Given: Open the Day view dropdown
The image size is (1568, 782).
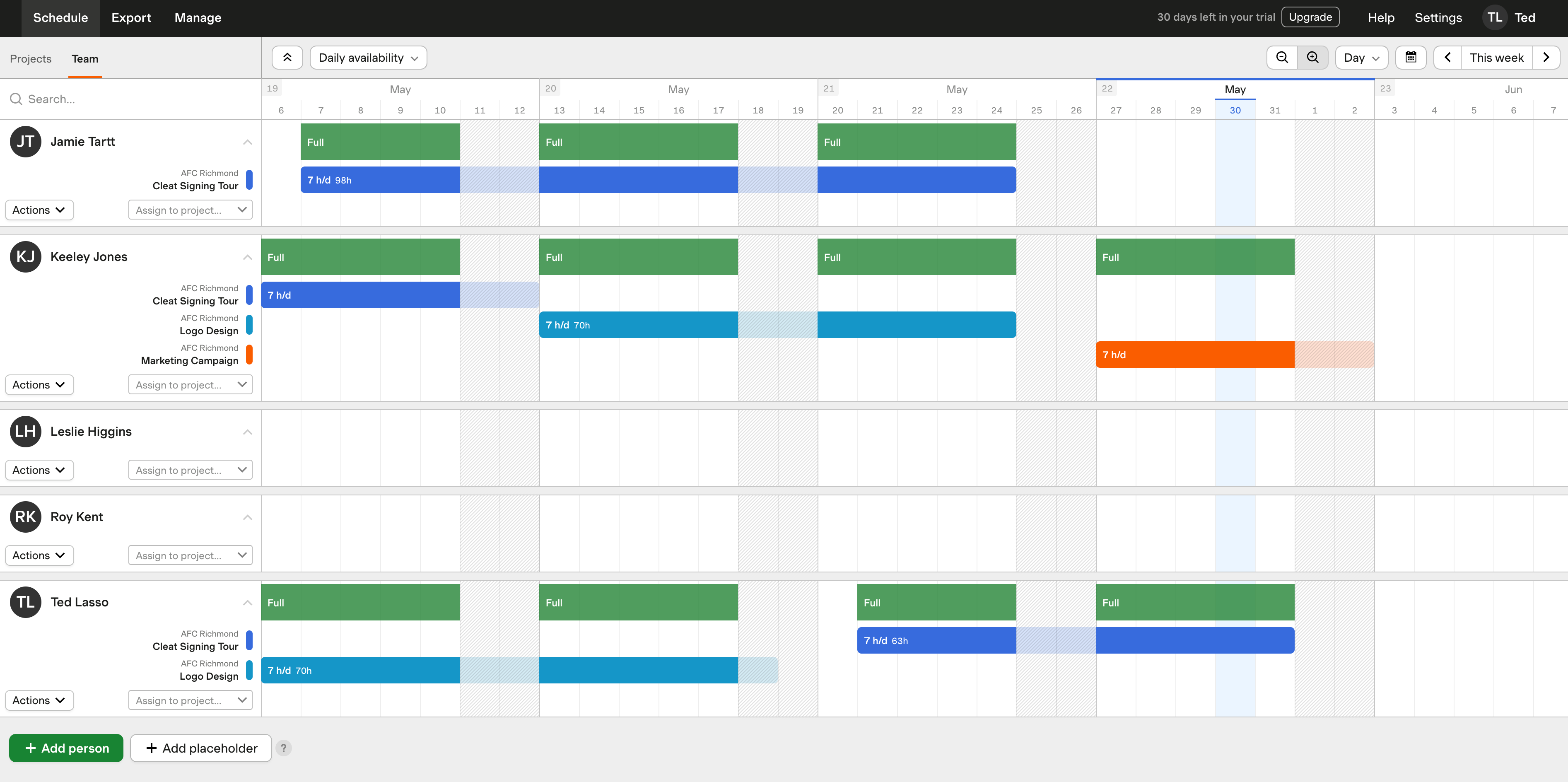Looking at the screenshot, I should (1362, 58).
